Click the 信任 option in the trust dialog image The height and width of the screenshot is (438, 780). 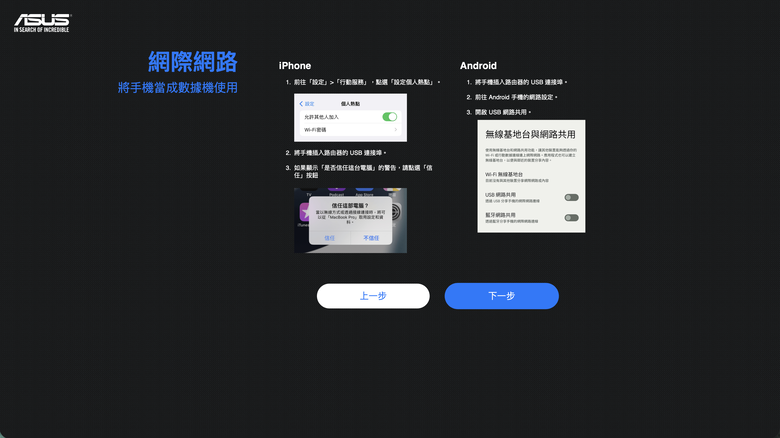click(329, 238)
